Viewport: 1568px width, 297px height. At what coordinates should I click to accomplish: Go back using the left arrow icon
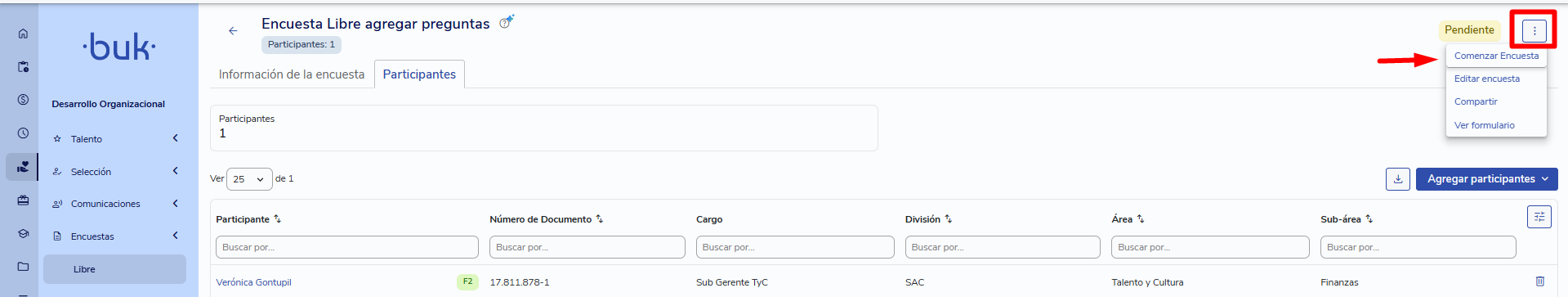pyautogui.click(x=233, y=31)
